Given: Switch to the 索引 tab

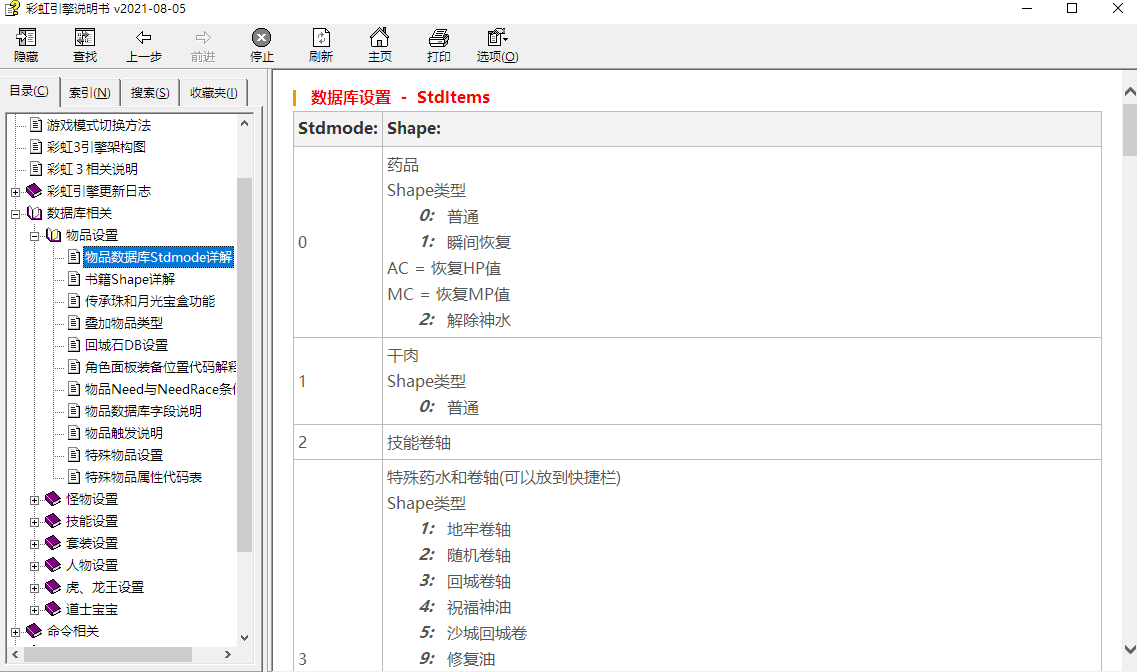Looking at the screenshot, I should [90, 93].
